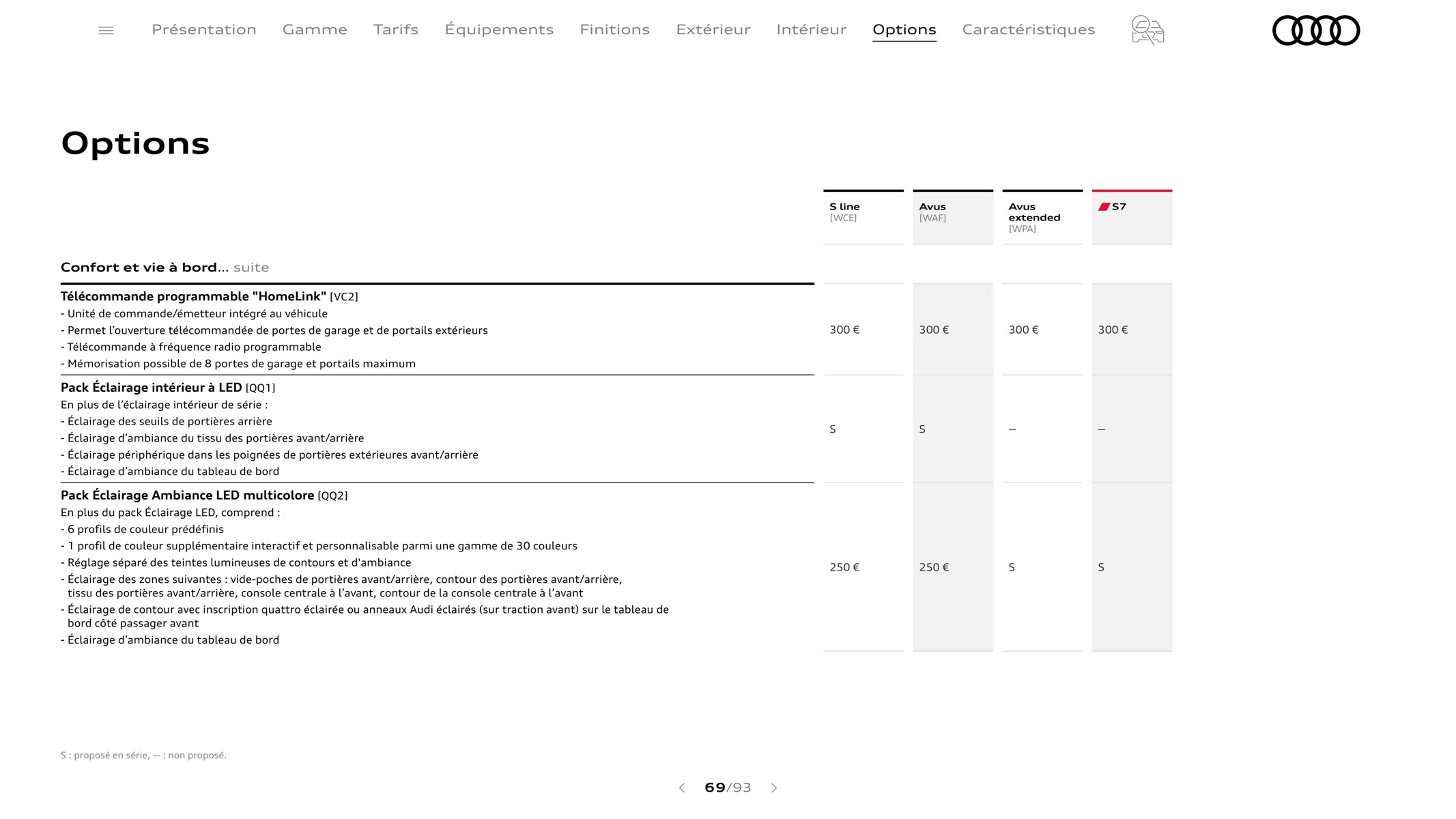Viewport: 1456px width, 819px height.
Task: Open the hamburger menu icon
Action: 106,30
